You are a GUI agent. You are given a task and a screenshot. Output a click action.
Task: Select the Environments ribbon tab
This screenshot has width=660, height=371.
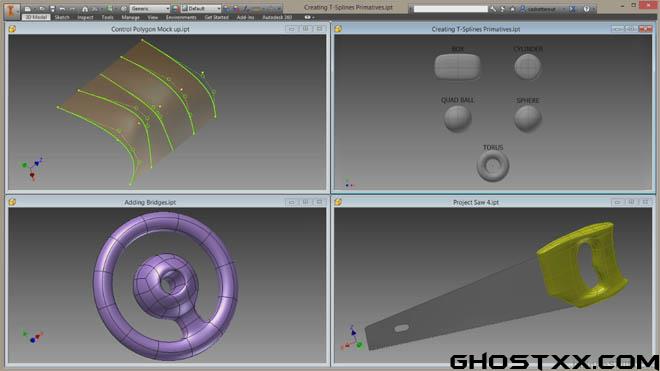point(181,17)
